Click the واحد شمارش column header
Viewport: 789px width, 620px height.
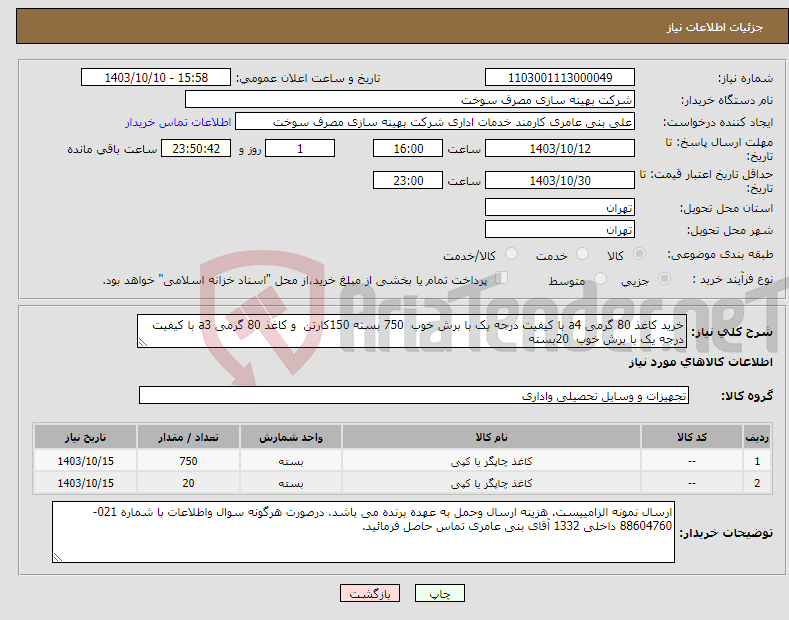click(x=291, y=437)
